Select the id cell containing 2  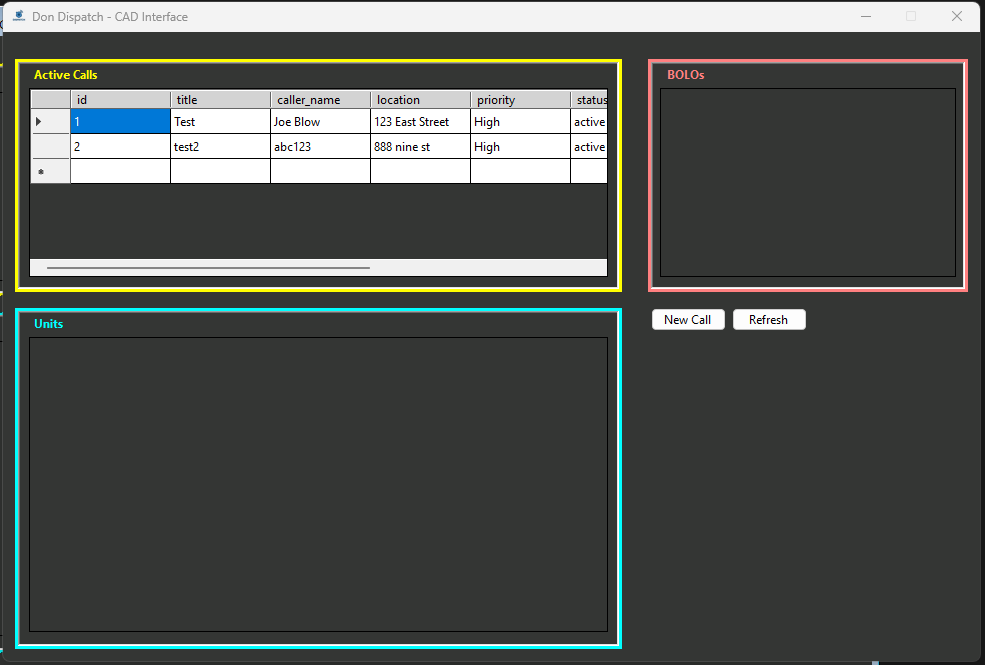click(x=120, y=146)
